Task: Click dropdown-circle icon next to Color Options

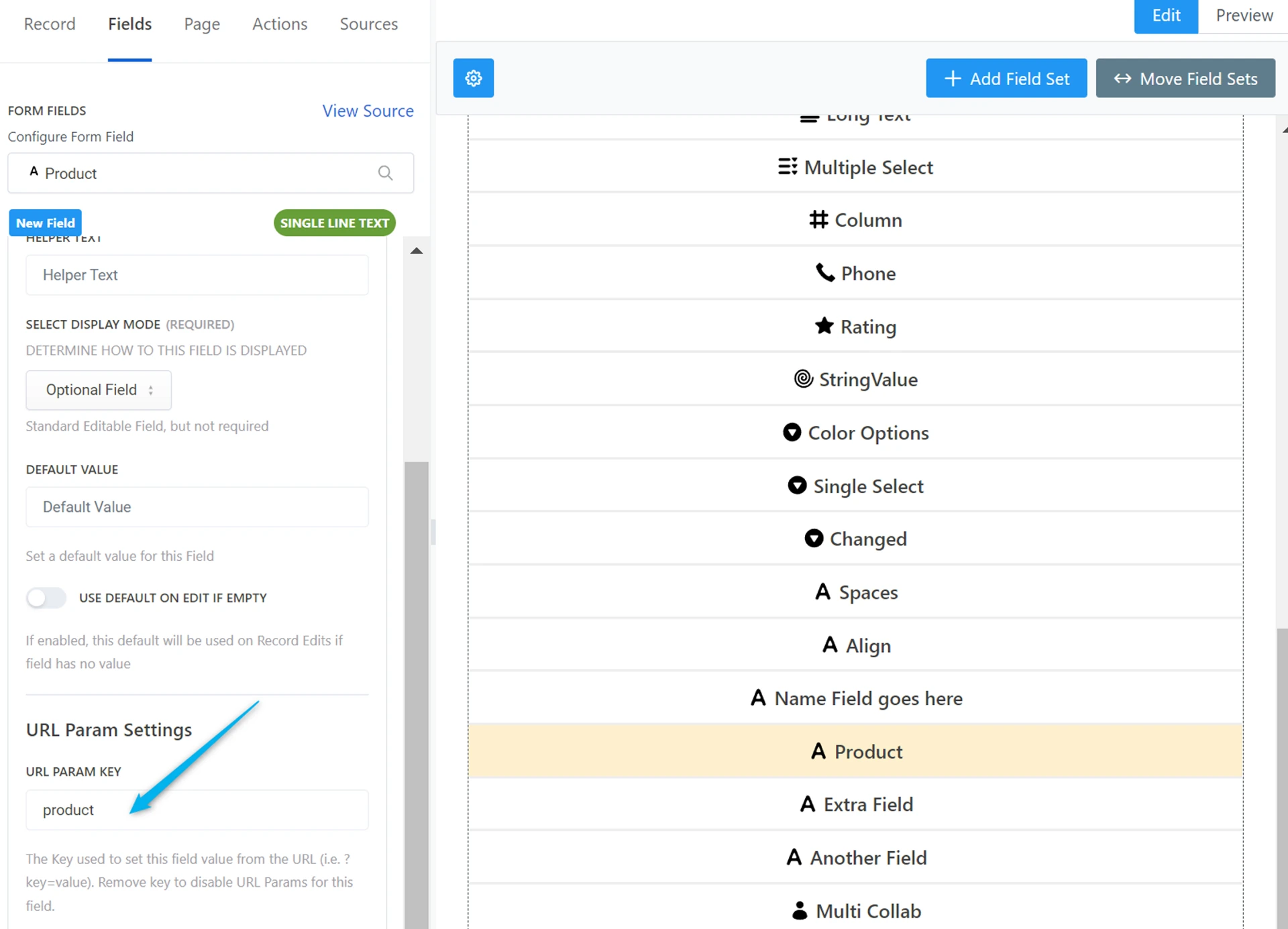Action: [792, 432]
